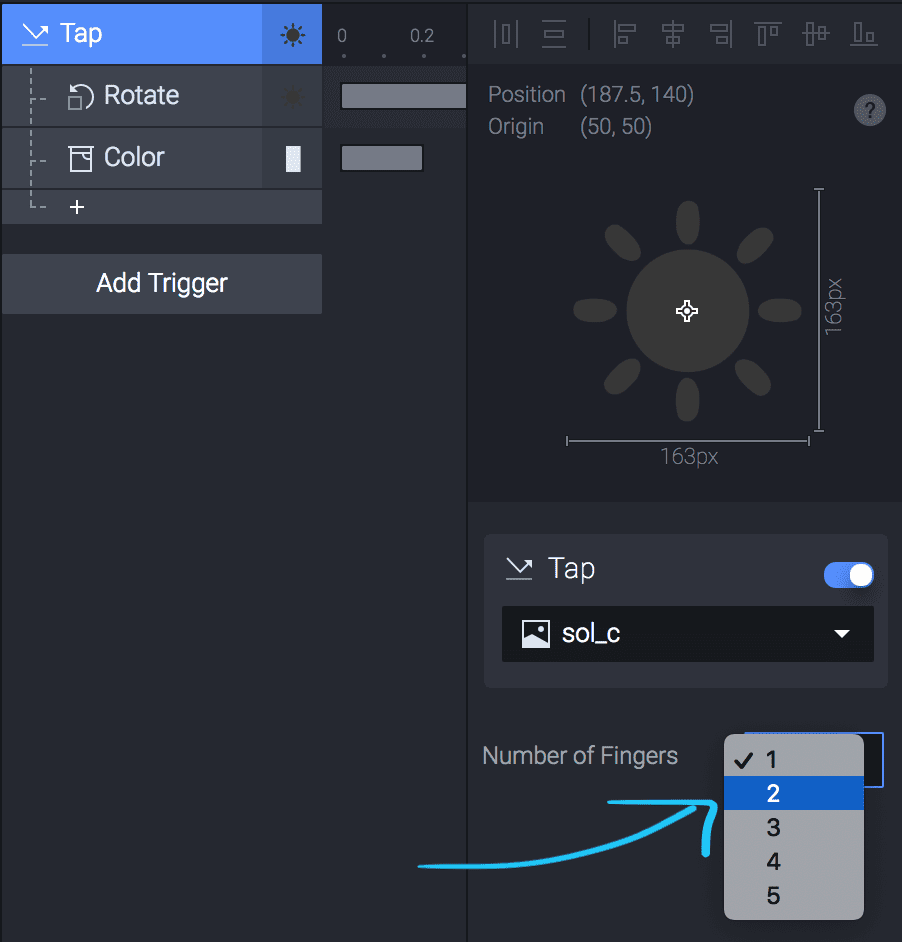Select 2 in Number of Fingers list

(793, 793)
